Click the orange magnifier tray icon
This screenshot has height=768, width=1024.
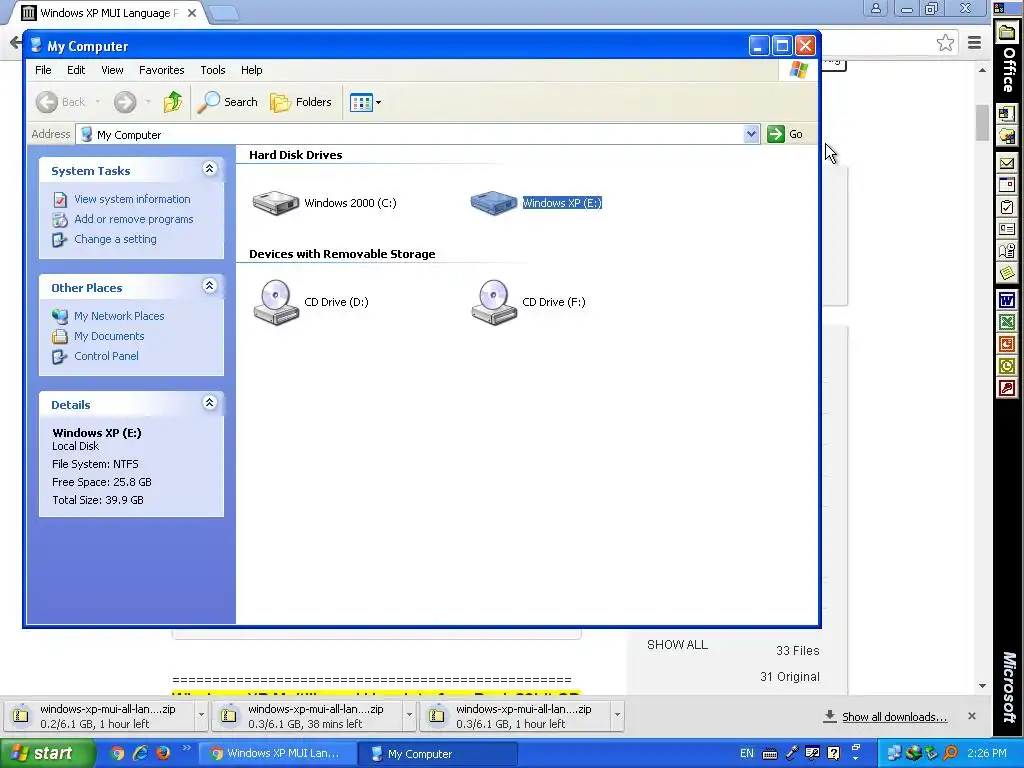951,753
